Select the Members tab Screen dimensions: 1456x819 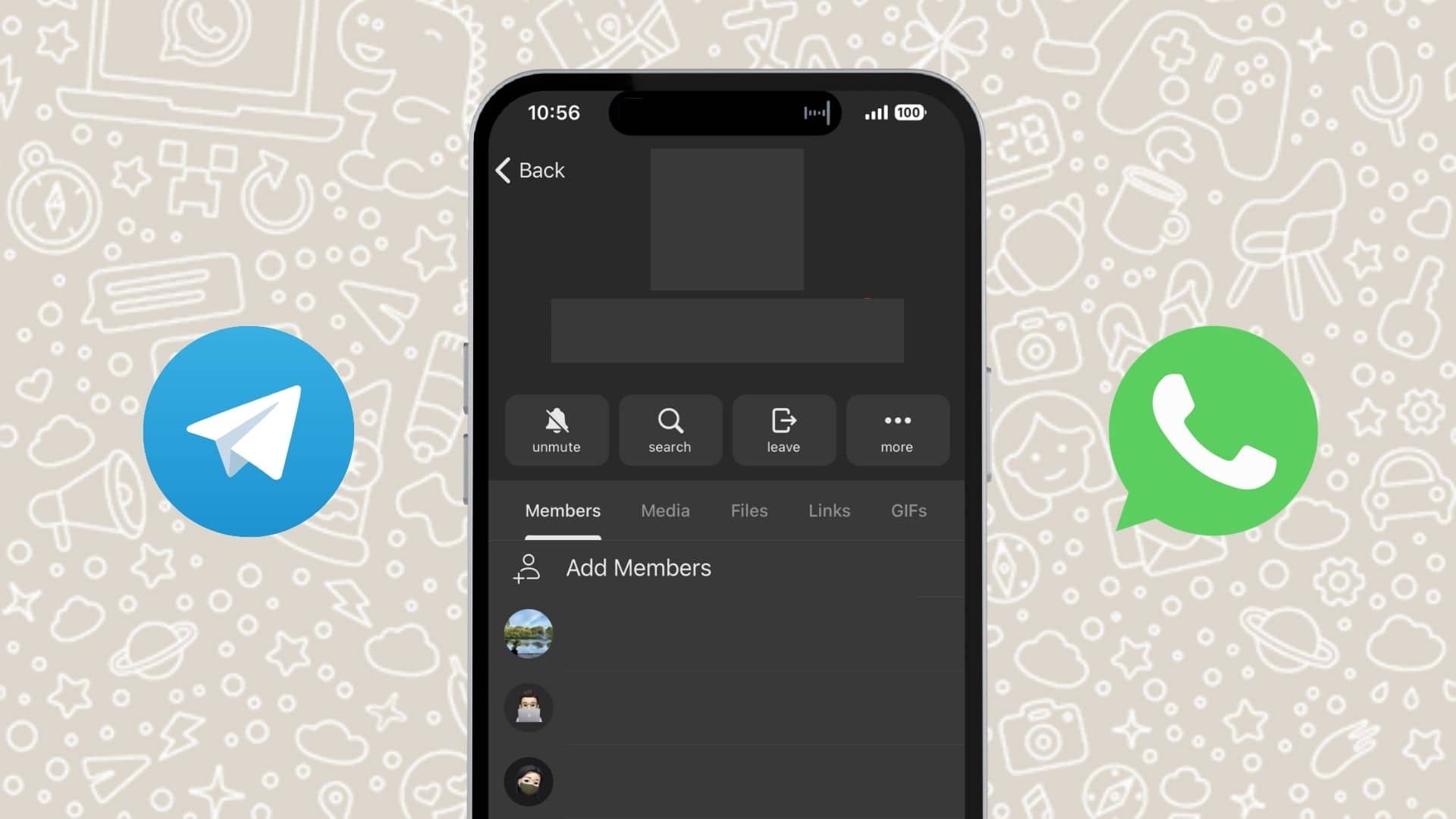click(563, 510)
